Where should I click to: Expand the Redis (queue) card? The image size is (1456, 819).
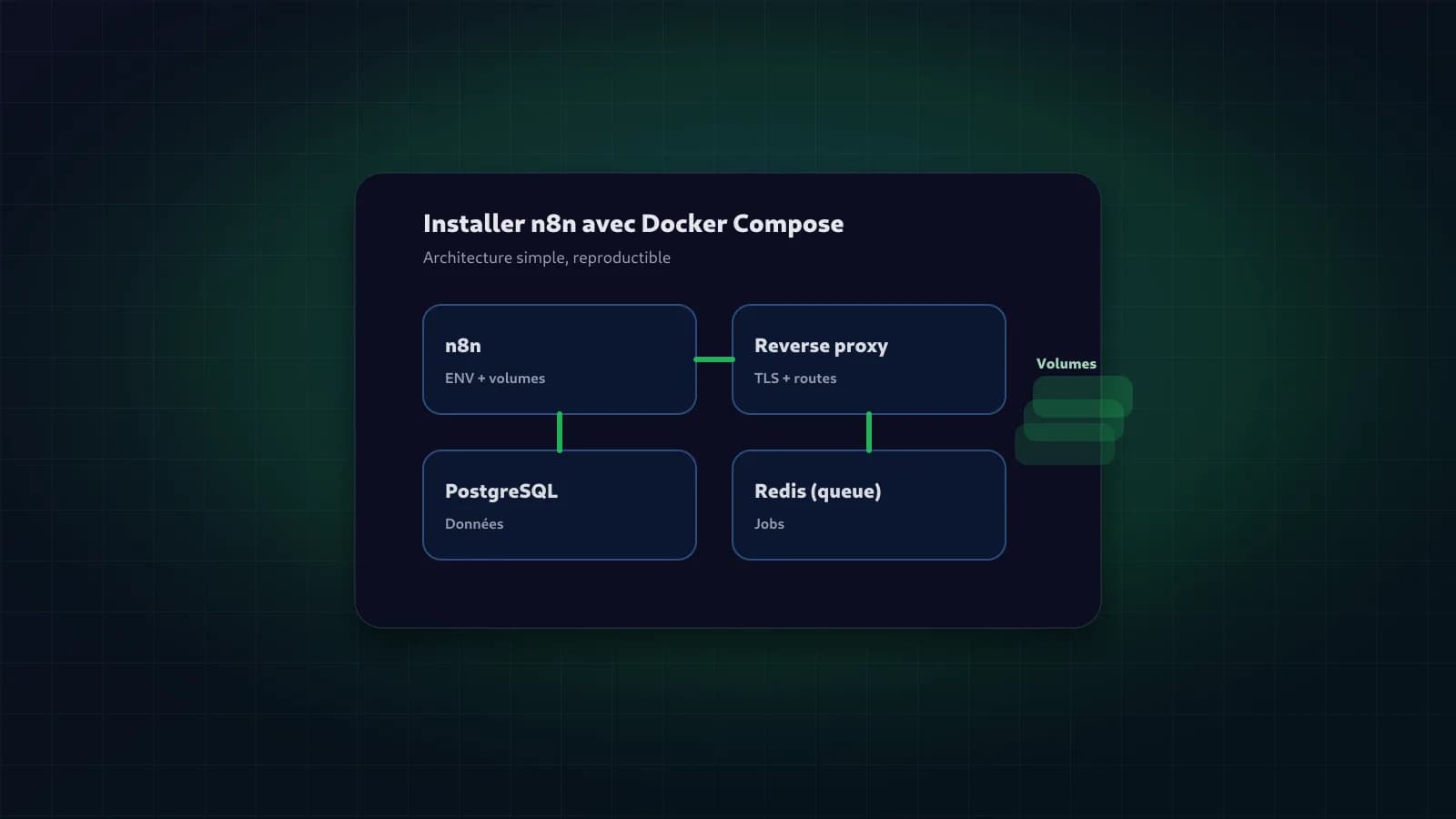[x=868, y=504]
